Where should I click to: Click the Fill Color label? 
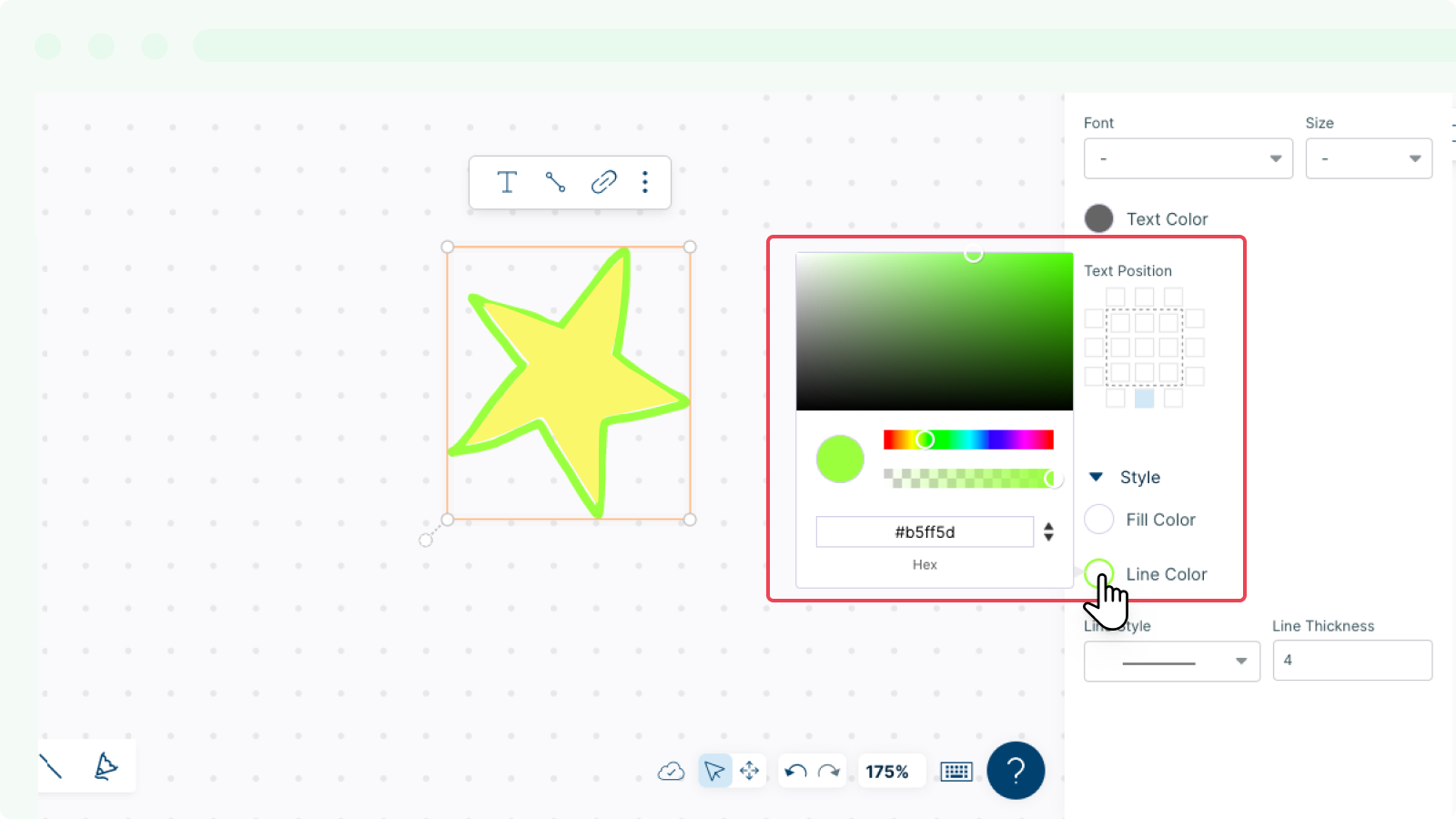(x=1160, y=520)
